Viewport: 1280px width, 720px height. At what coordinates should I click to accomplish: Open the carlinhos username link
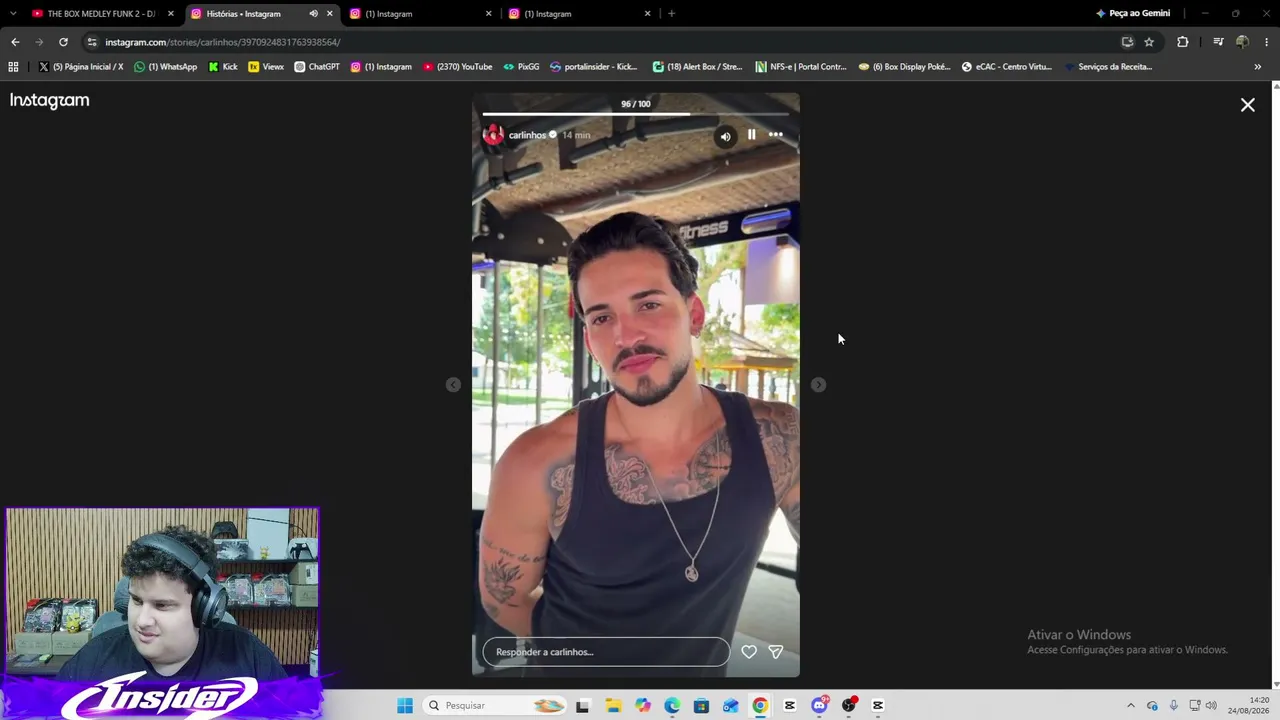[x=527, y=135]
